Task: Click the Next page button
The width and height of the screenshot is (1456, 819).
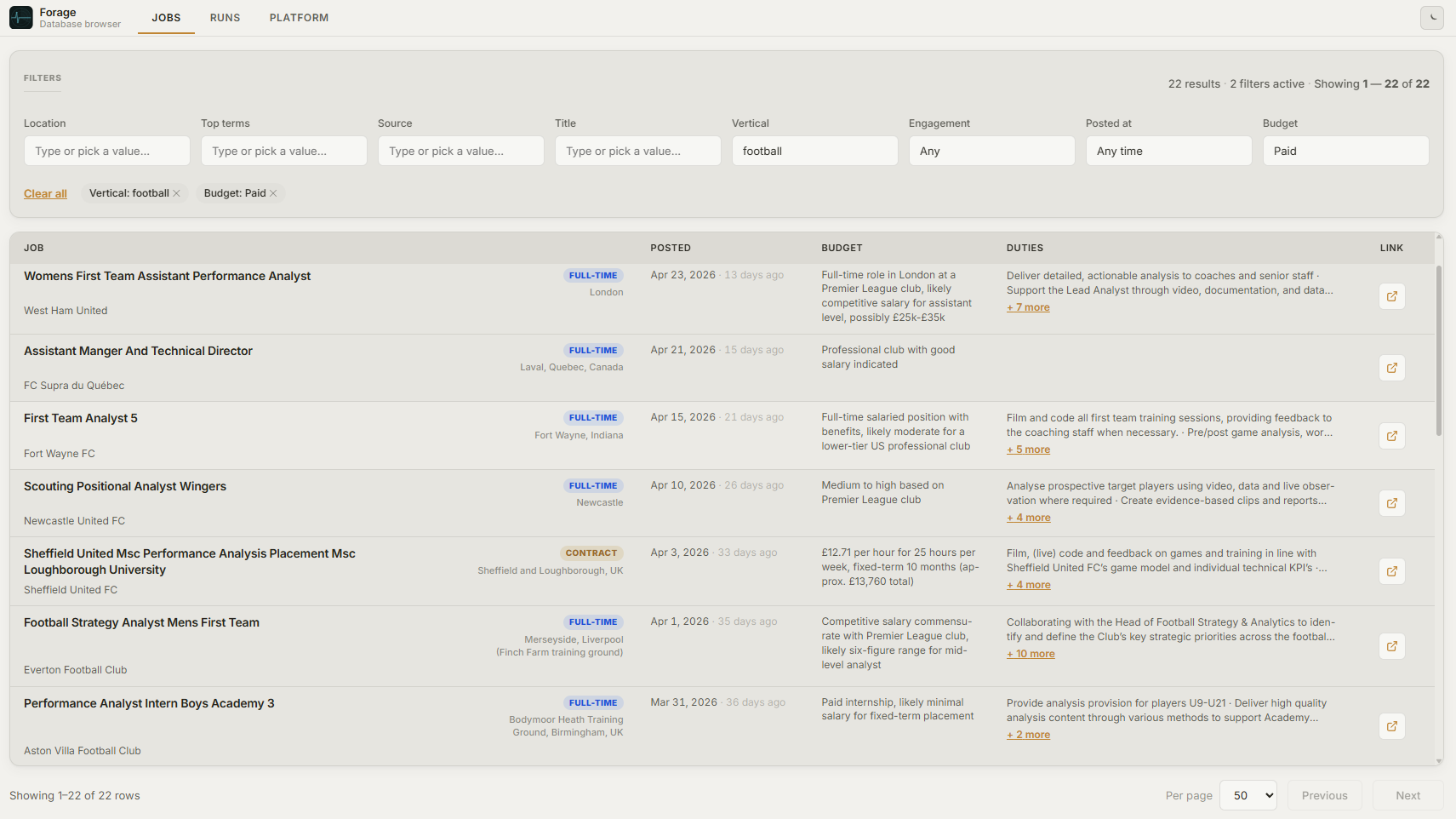Action: [x=1407, y=795]
